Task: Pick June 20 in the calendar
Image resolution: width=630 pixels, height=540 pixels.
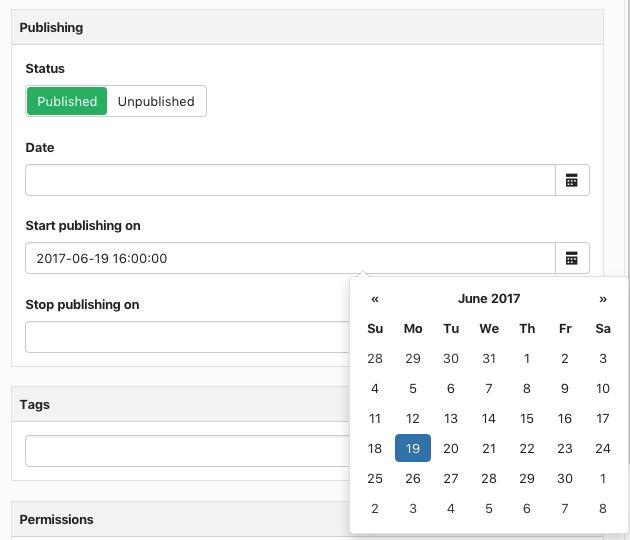Action: point(451,448)
